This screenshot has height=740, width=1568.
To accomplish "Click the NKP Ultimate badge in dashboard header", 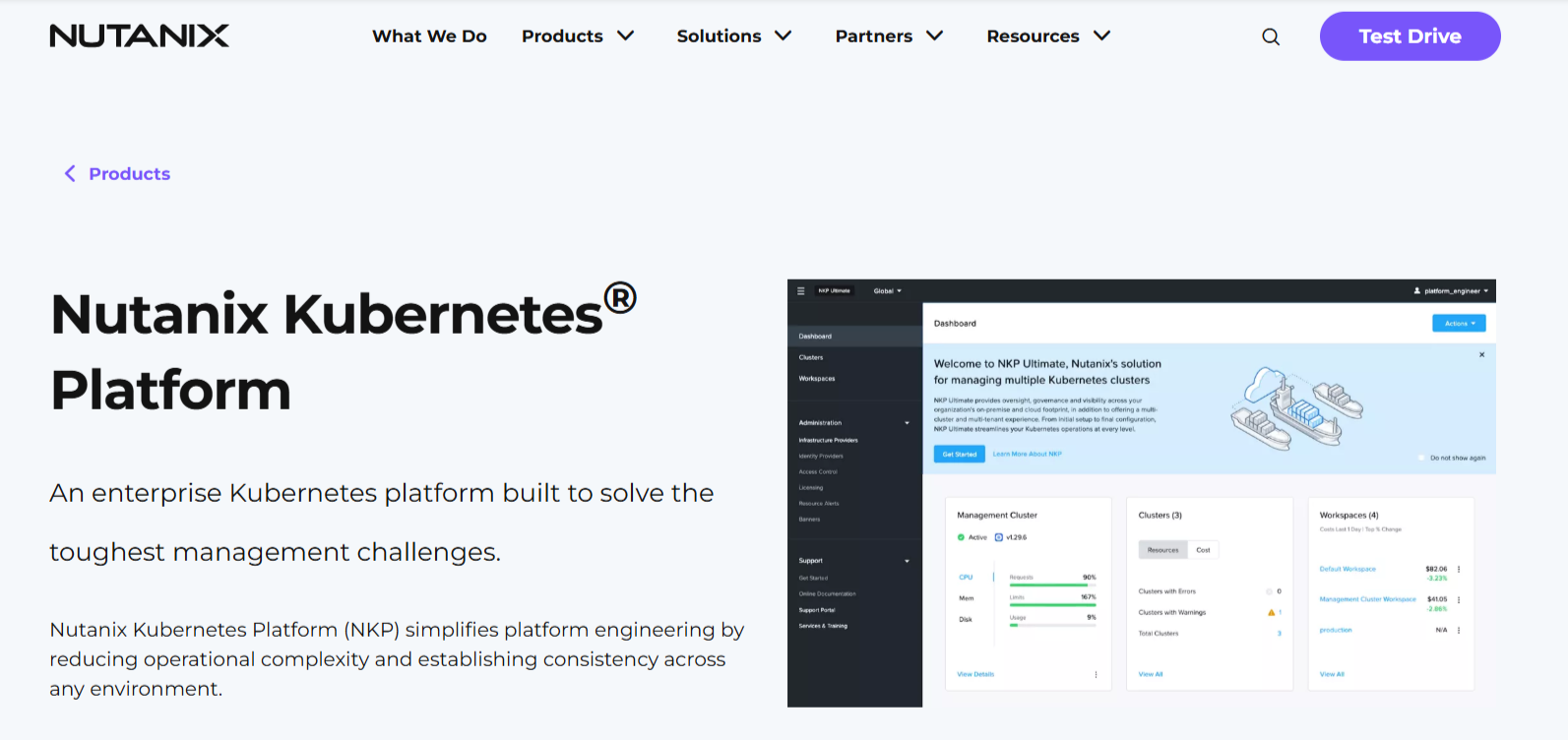I will [x=835, y=290].
